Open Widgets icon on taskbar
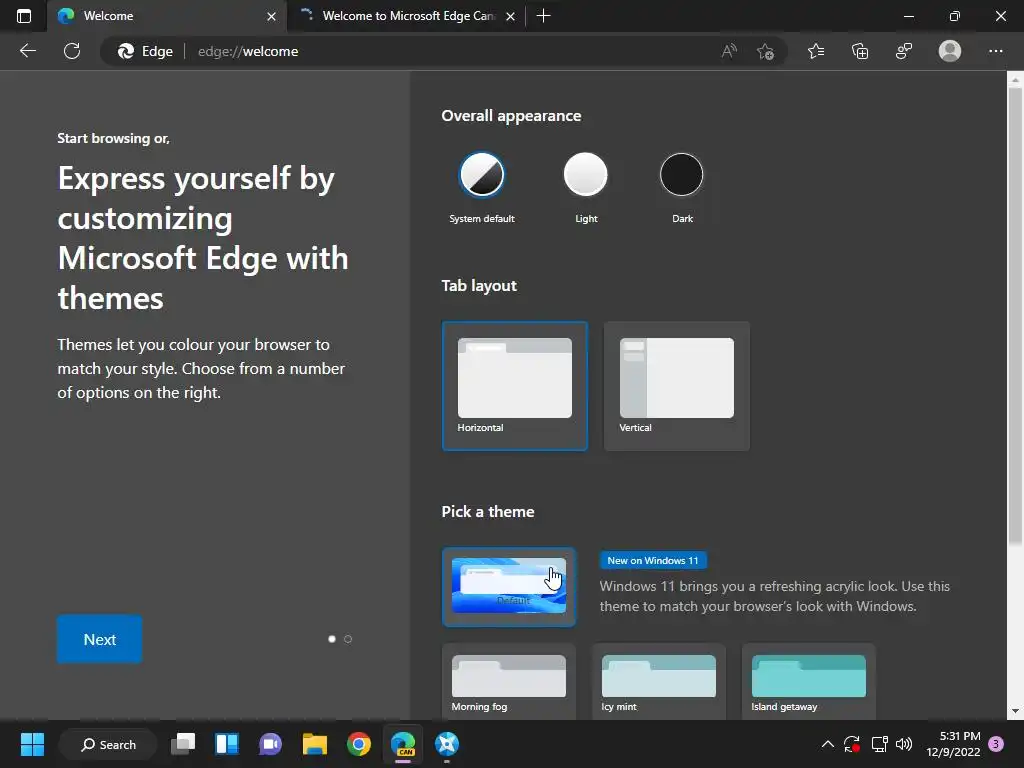Image resolution: width=1024 pixels, height=768 pixels. (227, 744)
